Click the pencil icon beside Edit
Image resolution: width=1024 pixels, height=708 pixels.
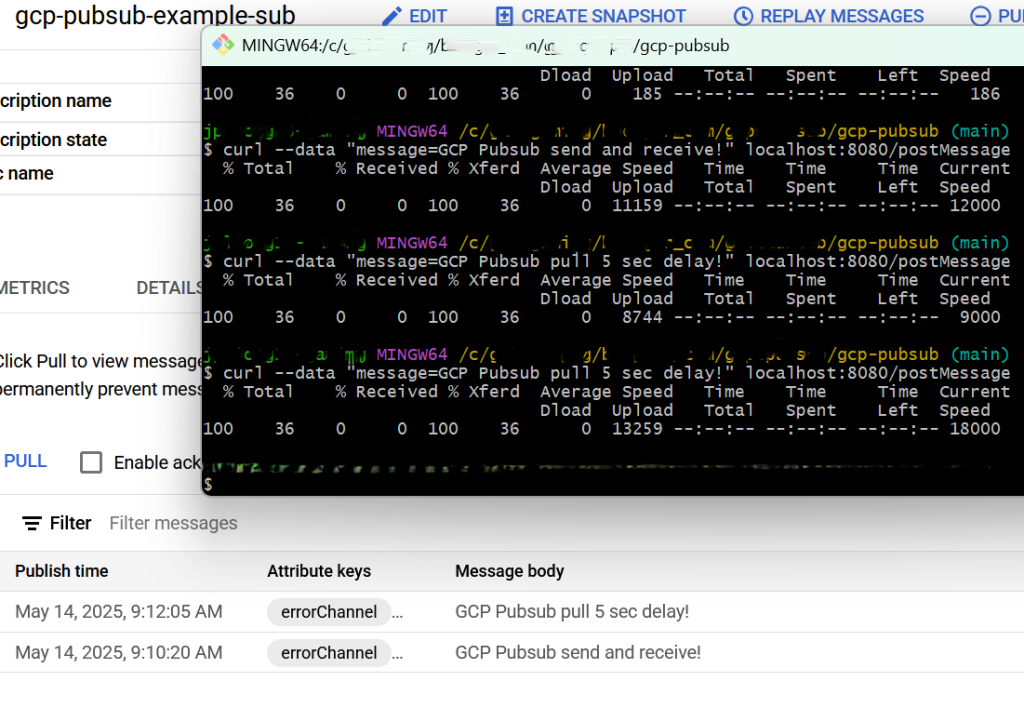tap(392, 16)
